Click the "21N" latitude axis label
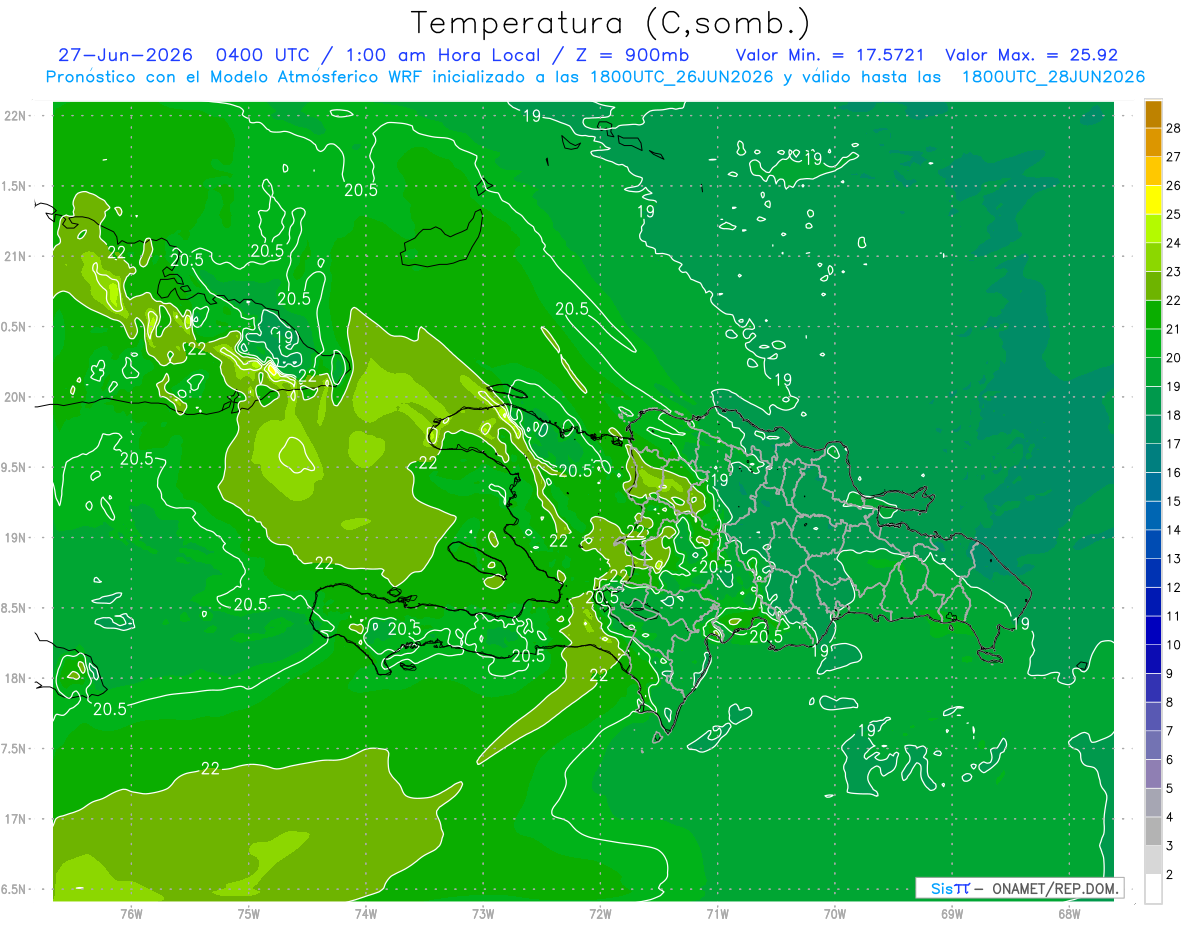 tap(14, 256)
